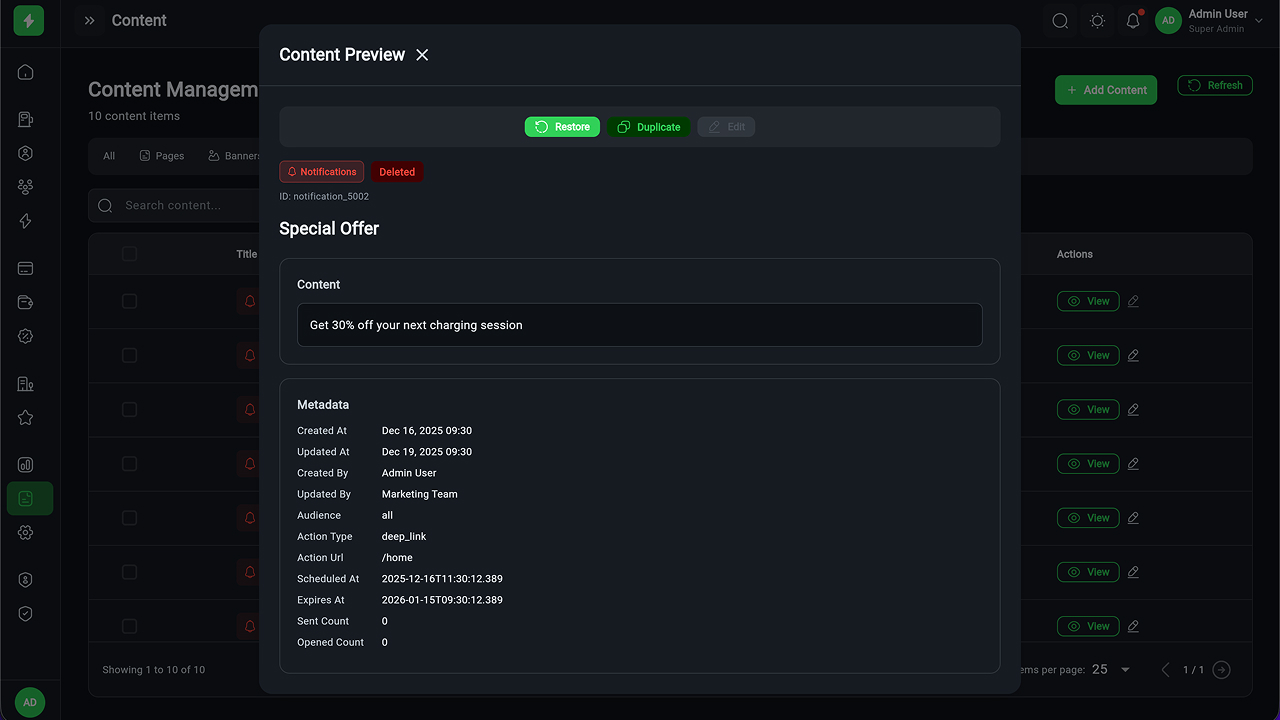
Task: Open the charging stations fuel-pump icon
Action: pos(26,120)
